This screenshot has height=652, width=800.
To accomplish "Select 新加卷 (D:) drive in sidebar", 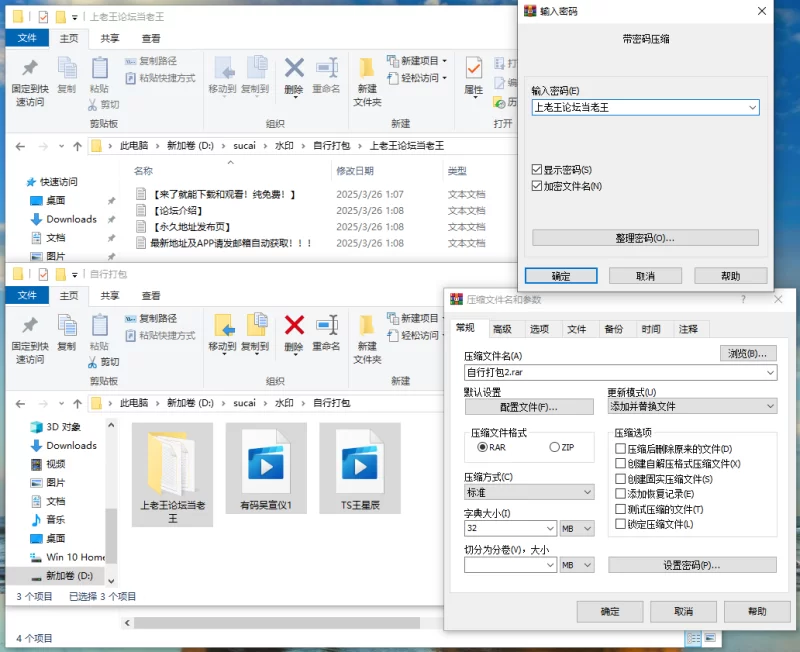I will click(69, 576).
